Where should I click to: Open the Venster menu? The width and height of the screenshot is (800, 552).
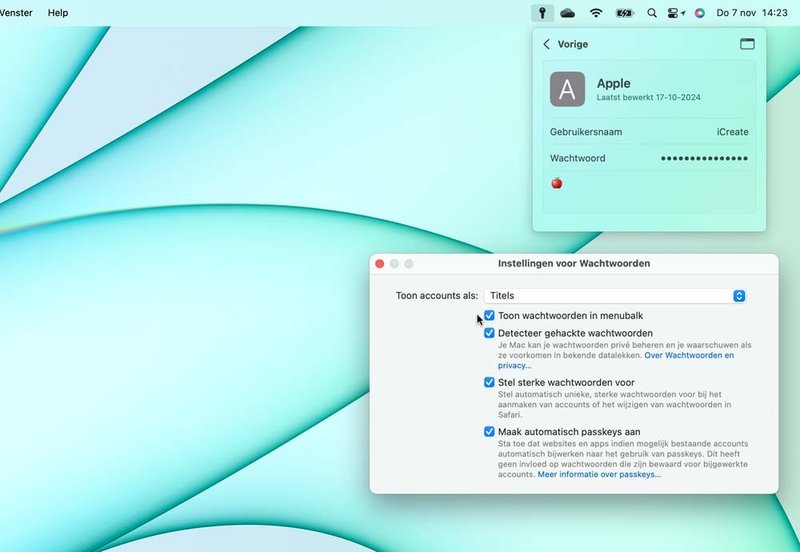point(16,13)
